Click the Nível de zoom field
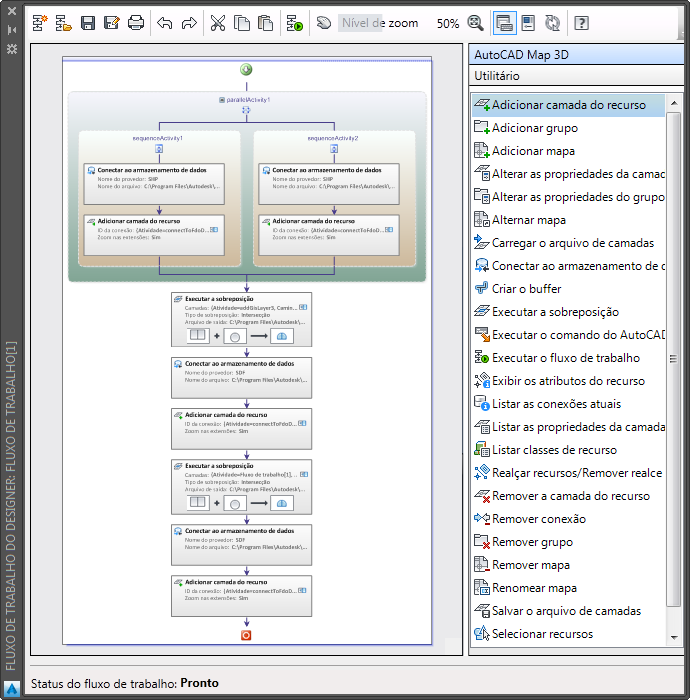 tap(380, 23)
